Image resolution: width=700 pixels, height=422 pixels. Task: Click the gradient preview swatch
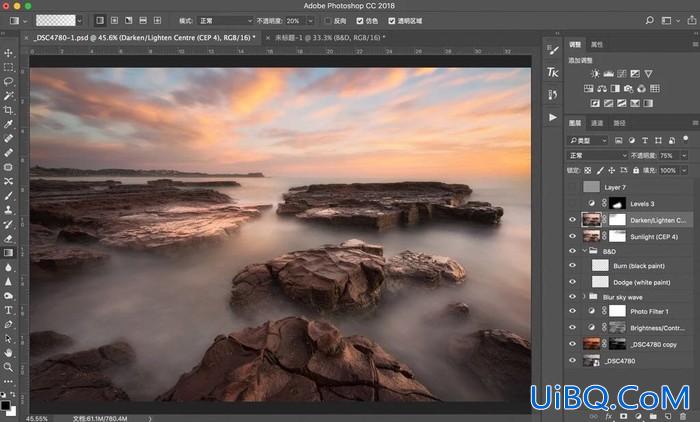[x=56, y=21]
